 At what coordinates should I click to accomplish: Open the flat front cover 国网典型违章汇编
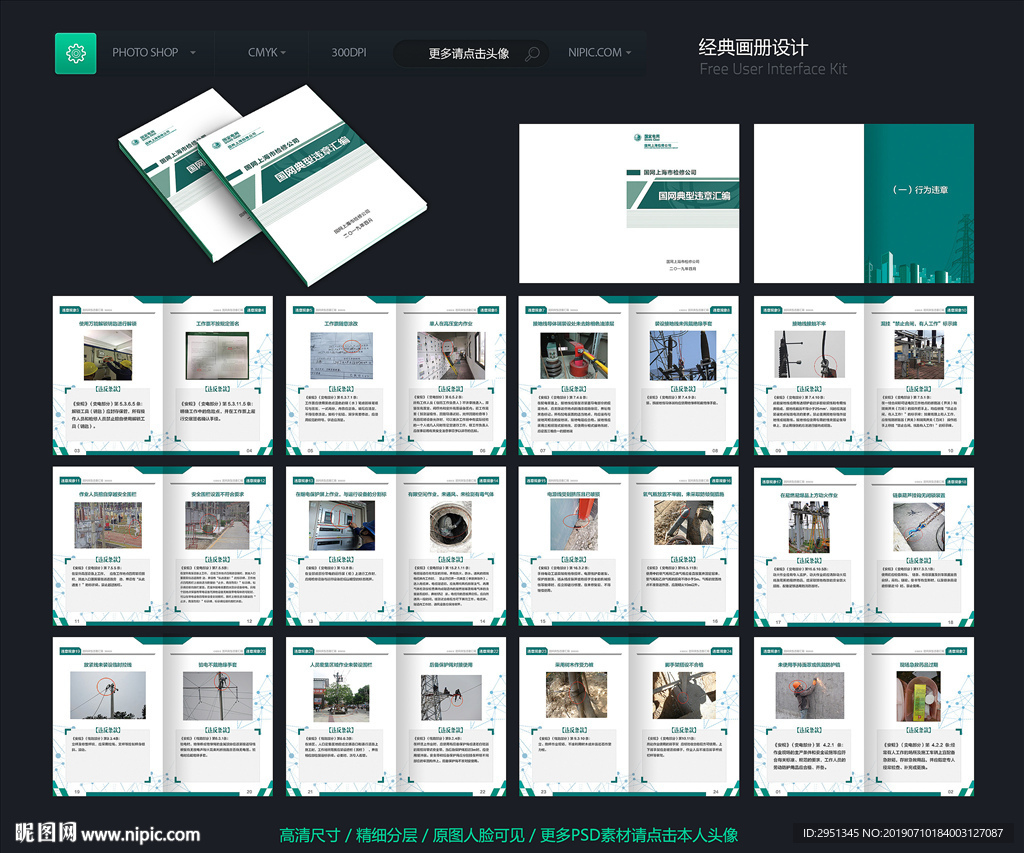click(629, 203)
